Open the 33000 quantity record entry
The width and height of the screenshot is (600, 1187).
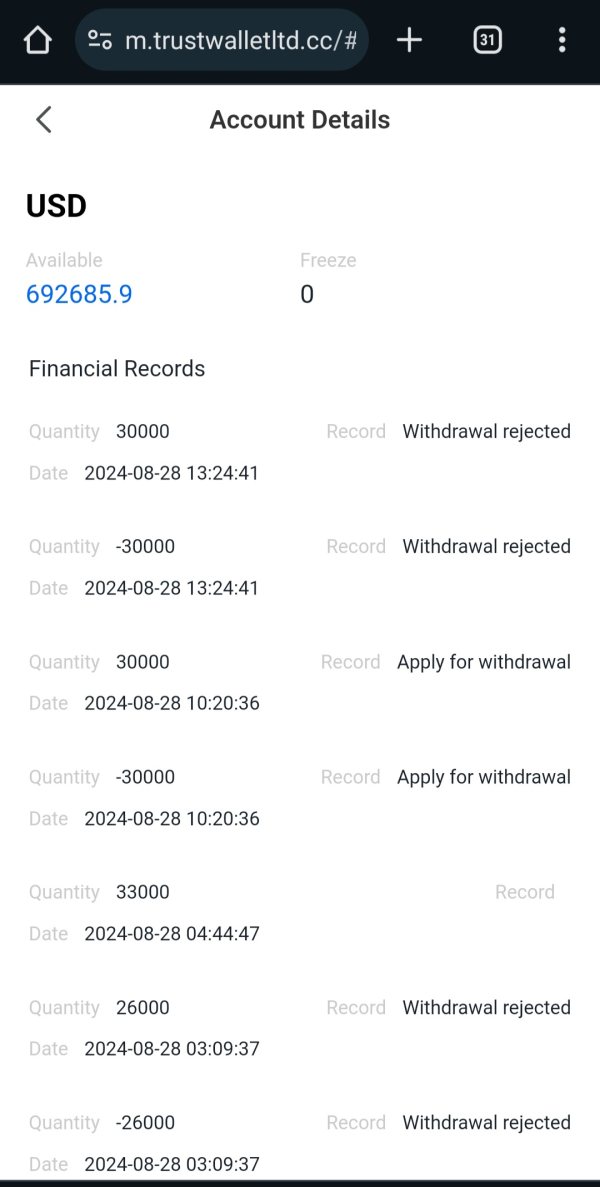click(x=300, y=912)
